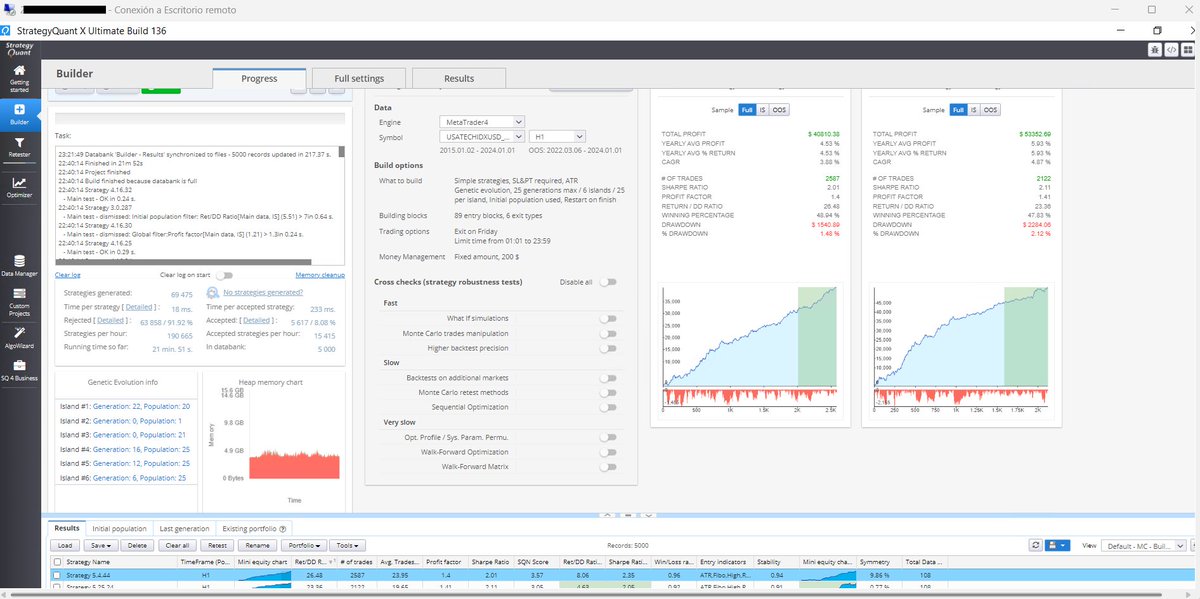The width and height of the screenshot is (1200, 599).
Task: Check the select-all header checkbox in results
Action: point(57,563)
